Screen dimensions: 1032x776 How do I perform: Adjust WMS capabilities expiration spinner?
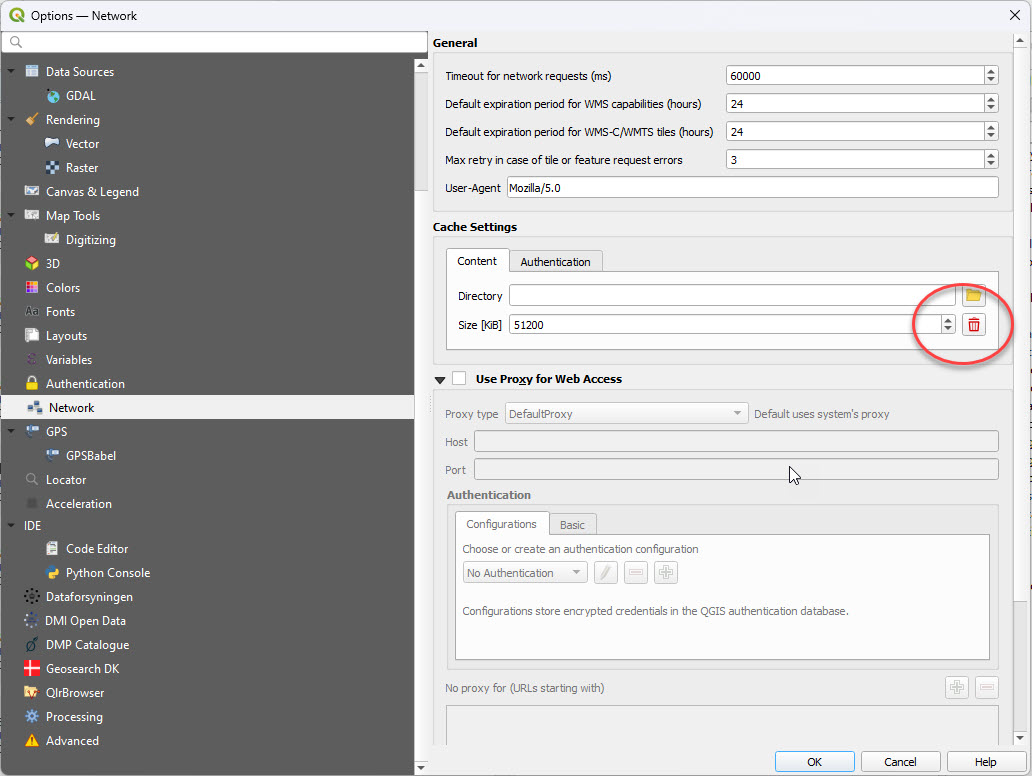pos(991,103)
